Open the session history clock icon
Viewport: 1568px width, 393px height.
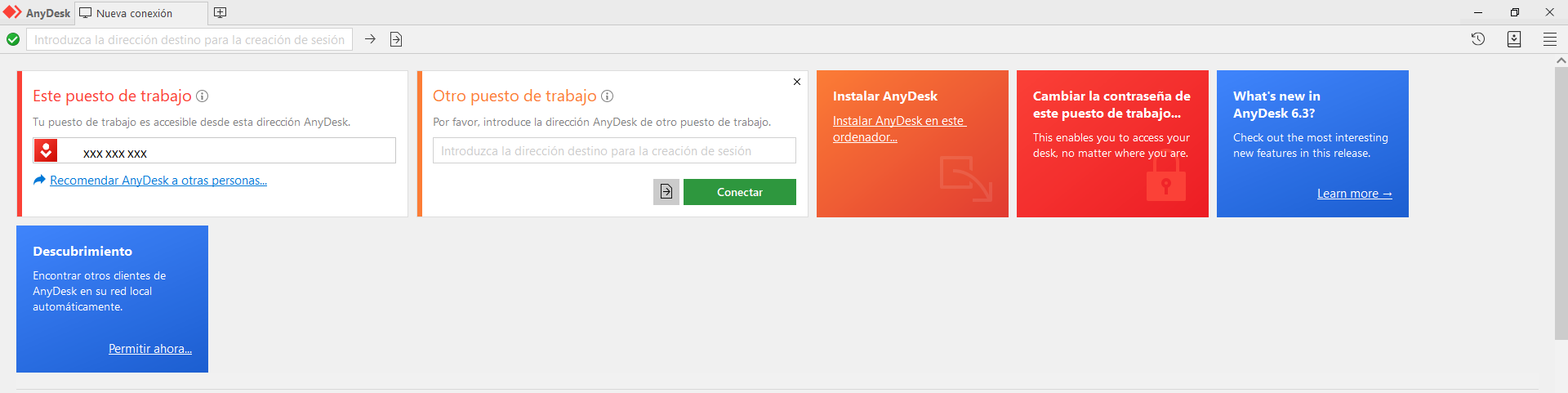click(1477, 39)
